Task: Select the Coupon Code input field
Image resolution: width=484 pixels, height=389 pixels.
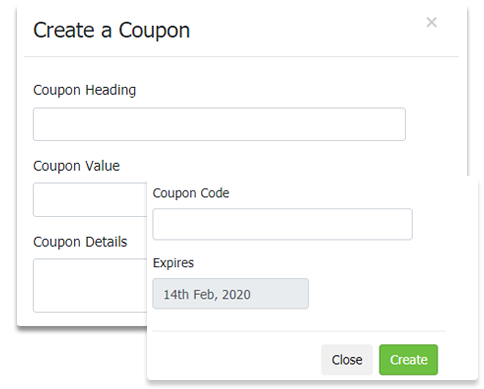Action: (x=282, y=224)
